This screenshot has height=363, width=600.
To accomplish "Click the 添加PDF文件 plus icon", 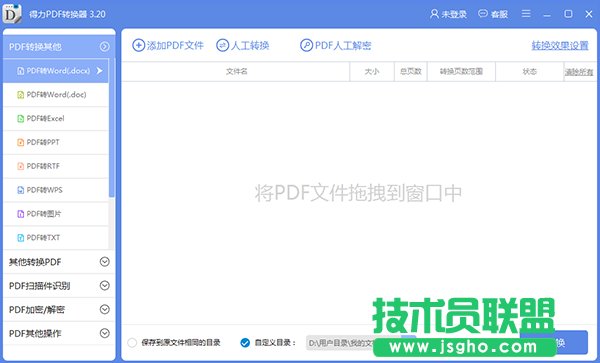I will point(138,46).
